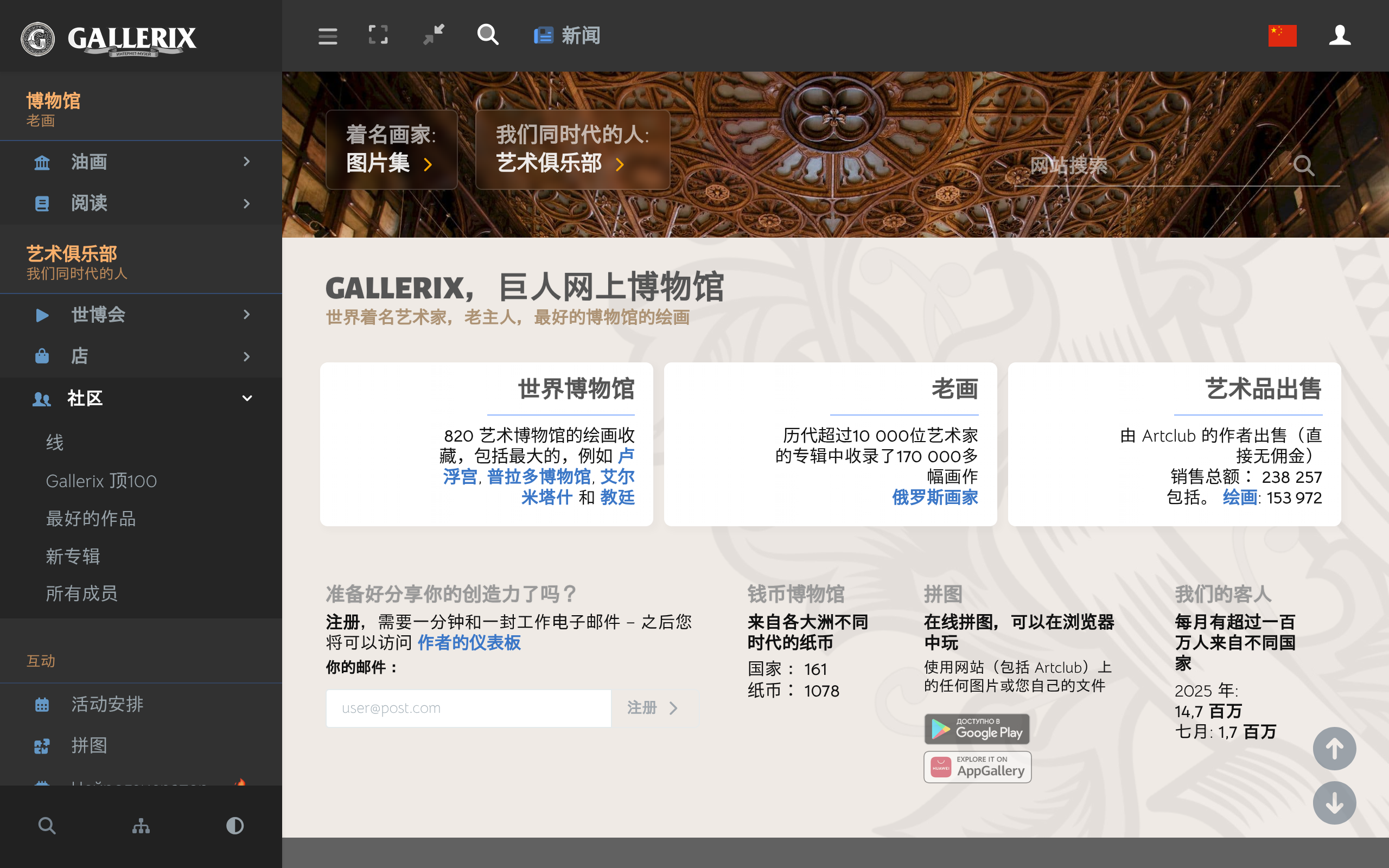Open search with top bar magnifier icon
This screenshot has width=1389, height=868.
[x=488, y=34]
